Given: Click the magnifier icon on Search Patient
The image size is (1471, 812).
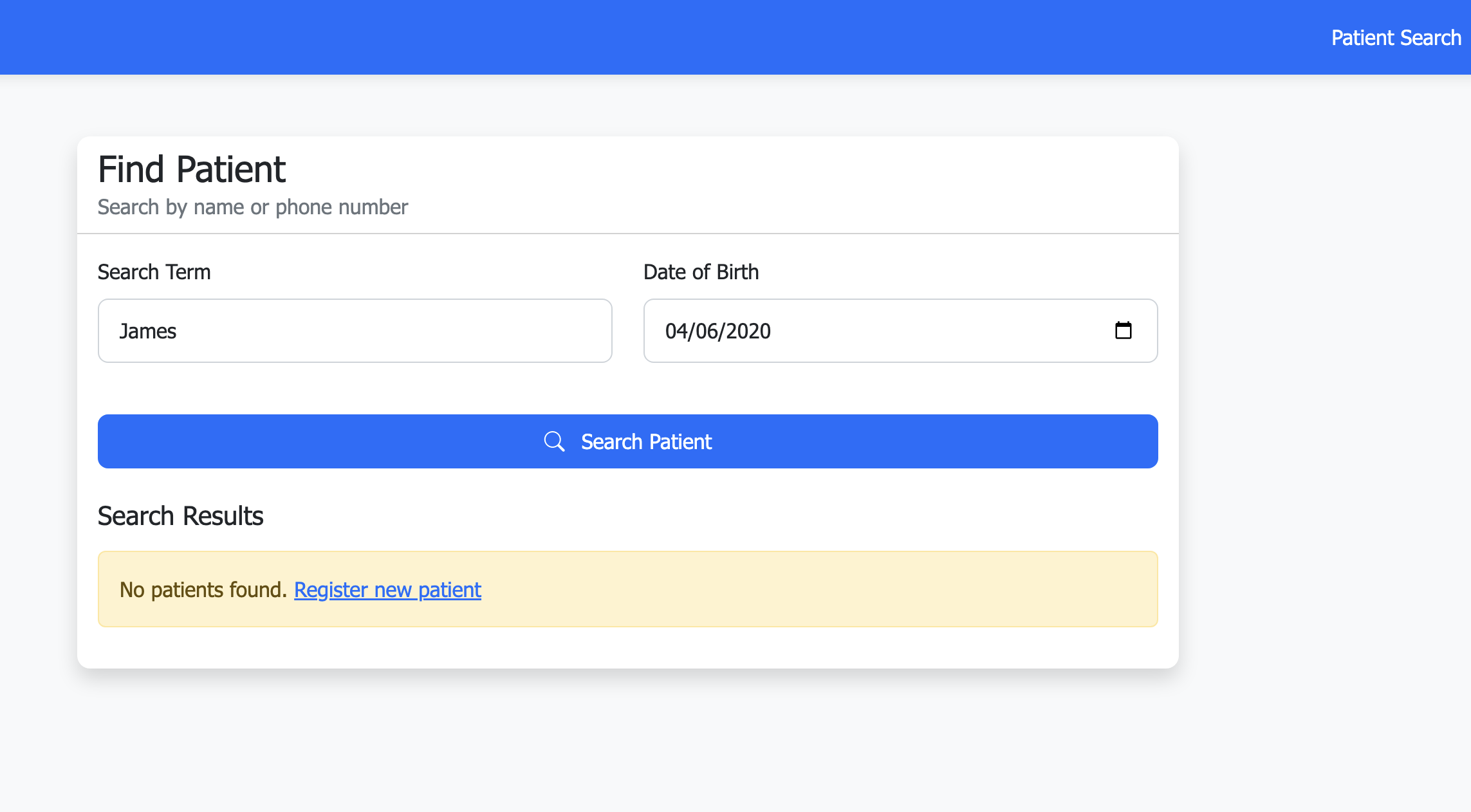Looking at the screenshot, I should pyautogui.click(x=554, y=441).
